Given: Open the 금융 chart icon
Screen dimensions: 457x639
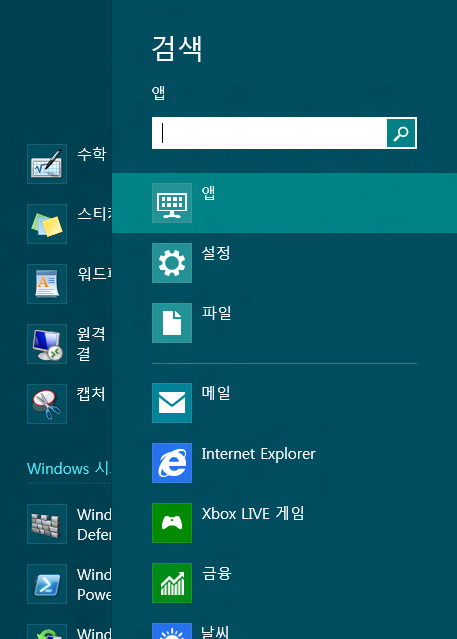Looking at the screenshot, I should [x=172, y=583].
